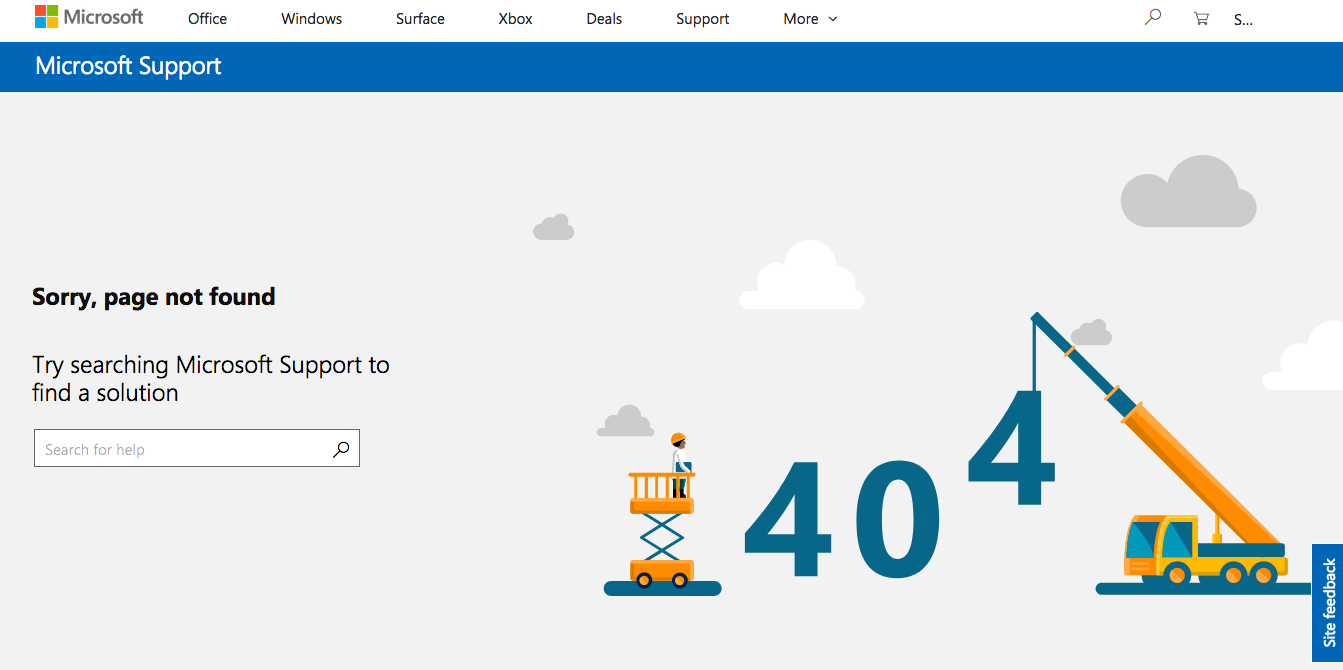Go to the Surface section

[x=420, y=19]
